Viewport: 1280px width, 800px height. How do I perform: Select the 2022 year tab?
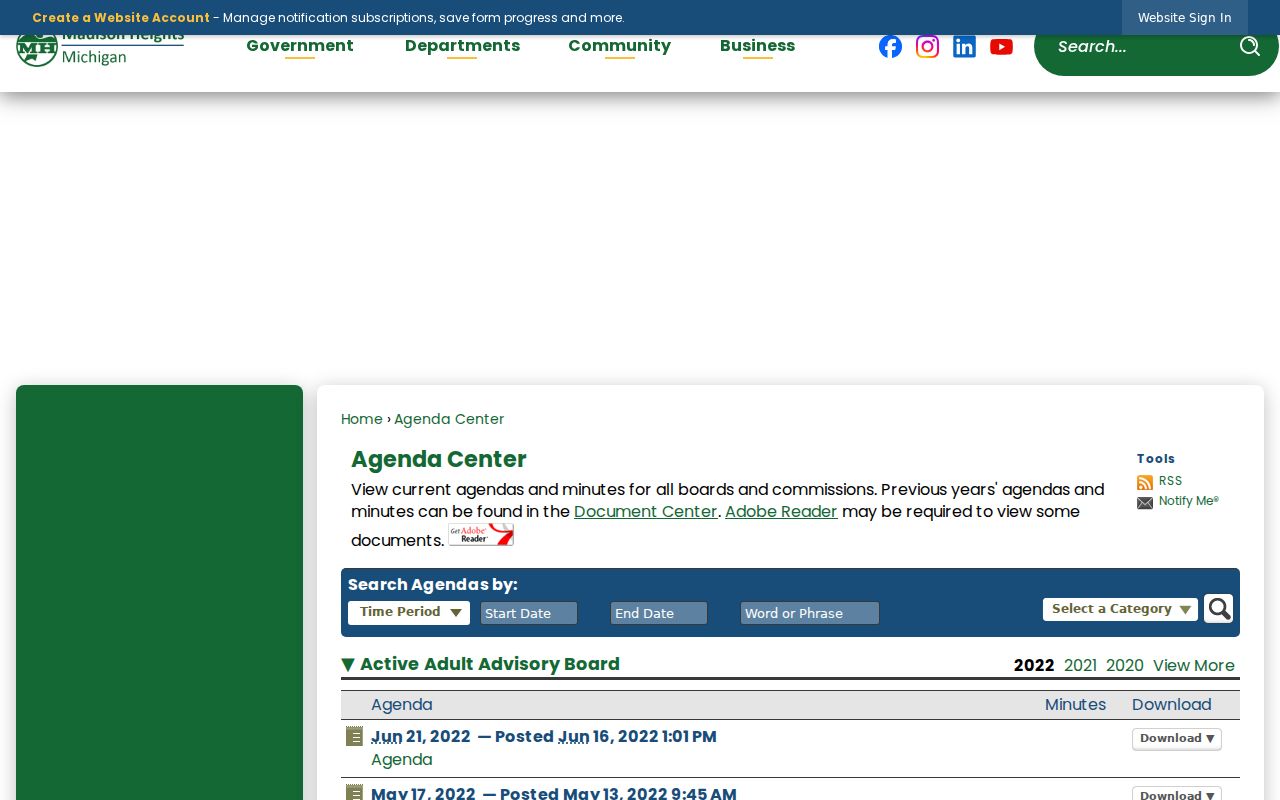pos(1034,666)
